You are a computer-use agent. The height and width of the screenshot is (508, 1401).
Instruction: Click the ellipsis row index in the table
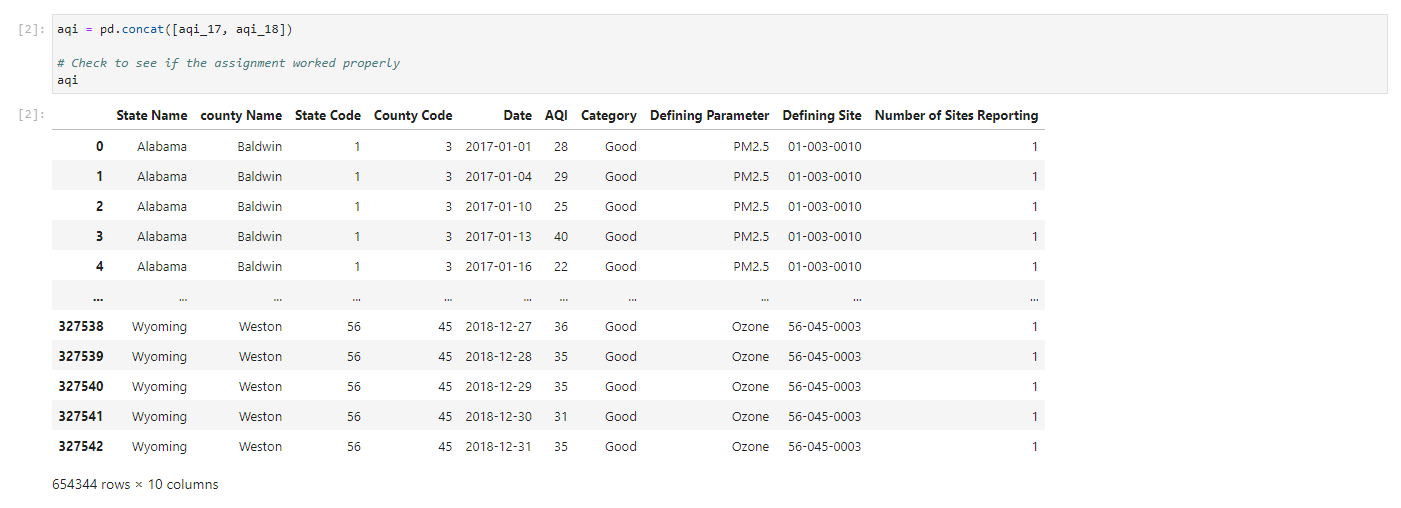coord(96,297)
